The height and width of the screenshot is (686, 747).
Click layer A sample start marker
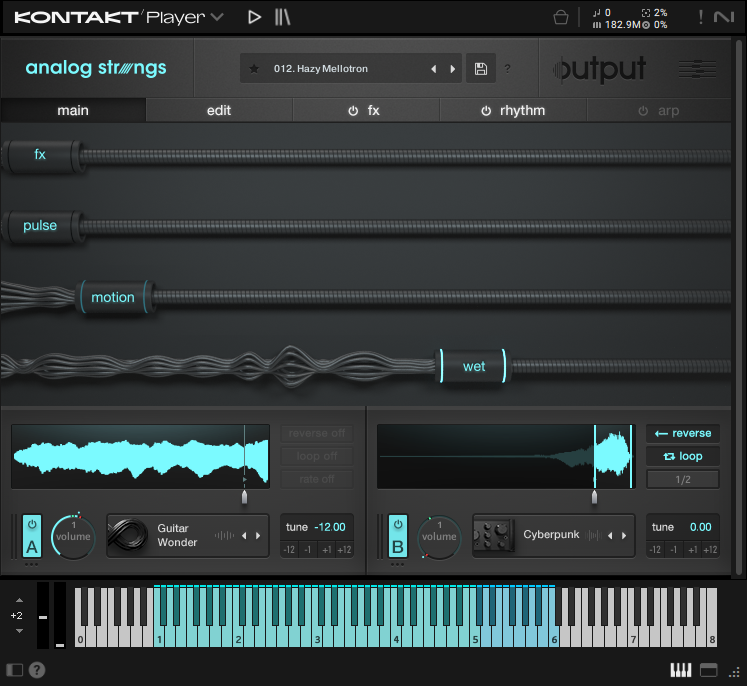244,496
